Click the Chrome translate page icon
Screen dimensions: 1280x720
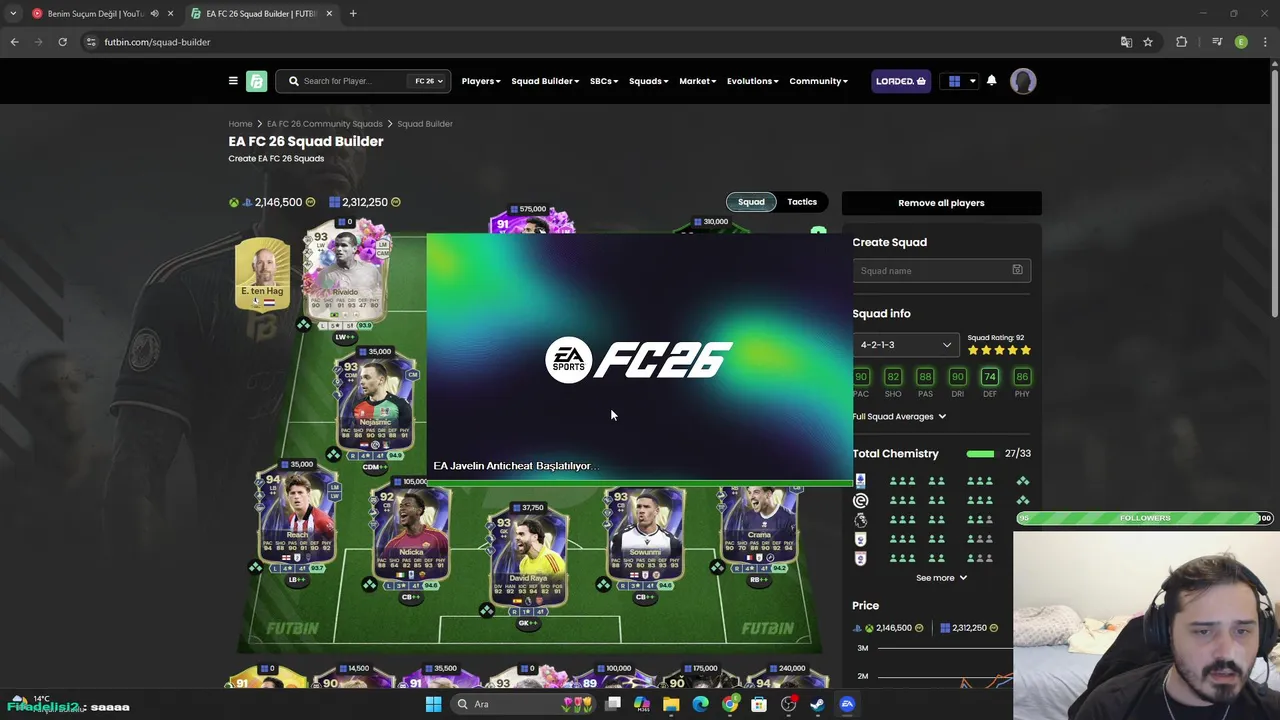[x=1126, y=42]
